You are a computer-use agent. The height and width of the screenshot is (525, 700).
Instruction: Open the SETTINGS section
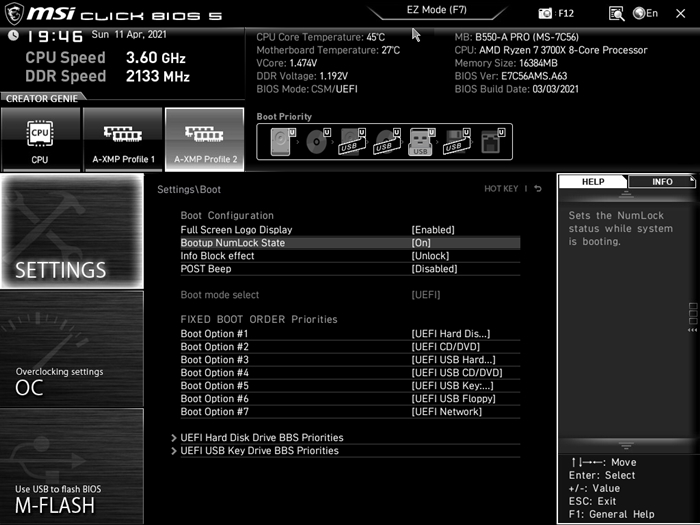72,231
